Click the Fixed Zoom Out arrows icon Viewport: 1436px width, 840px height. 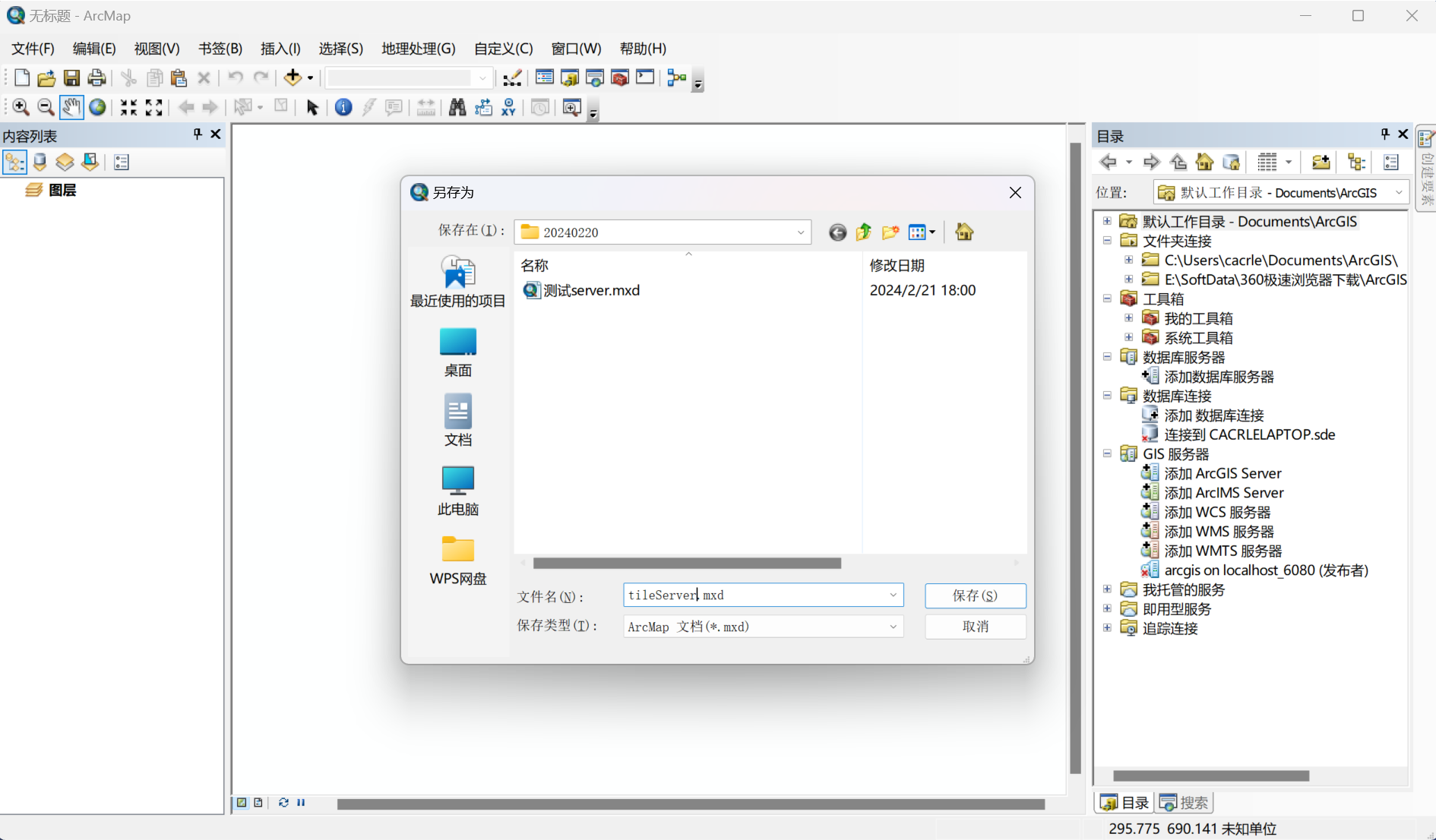pyautogui.click(x=153, y=107)
